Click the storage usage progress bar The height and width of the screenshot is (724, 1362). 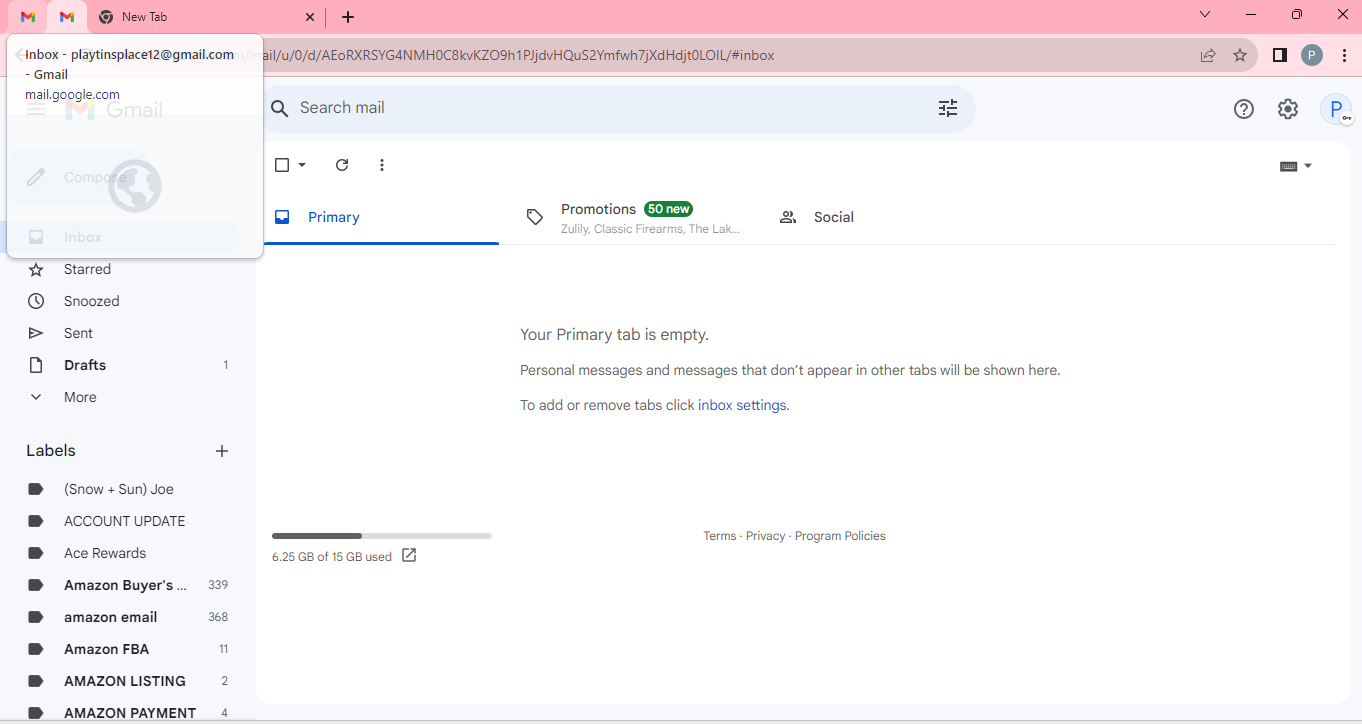pyautogui.click(x=382, y=536)
